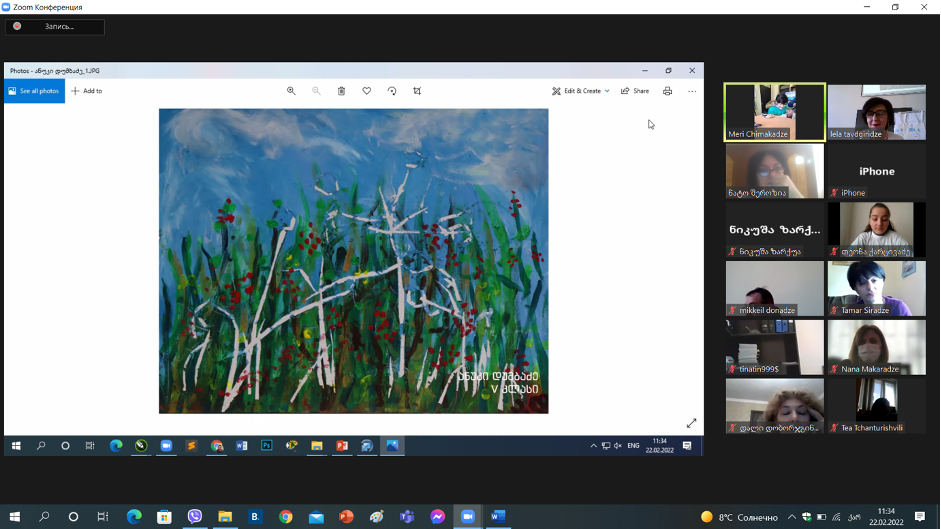Open Photos app icon in shared screen taskbar
Screen dimensions: 941x529
coord(392,446)
